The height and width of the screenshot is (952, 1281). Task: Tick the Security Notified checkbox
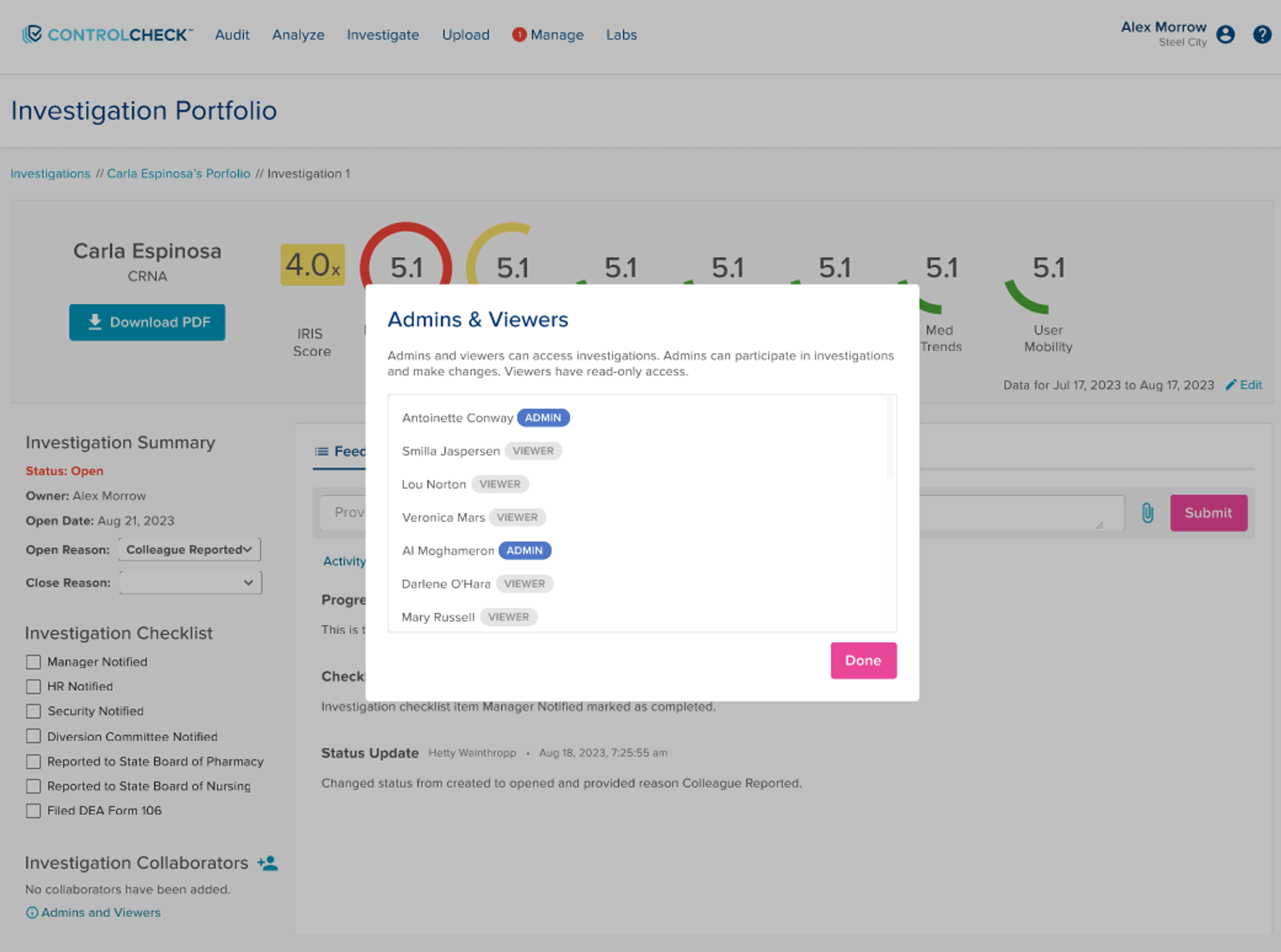point(33,711)
